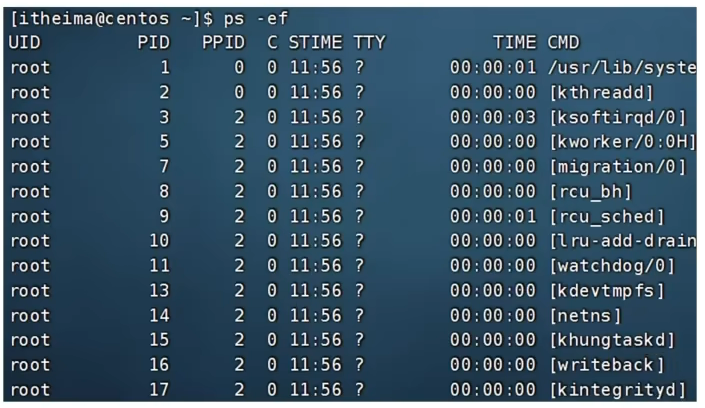Click the STIME column header
705x408 pixels.
pos(315,43)
